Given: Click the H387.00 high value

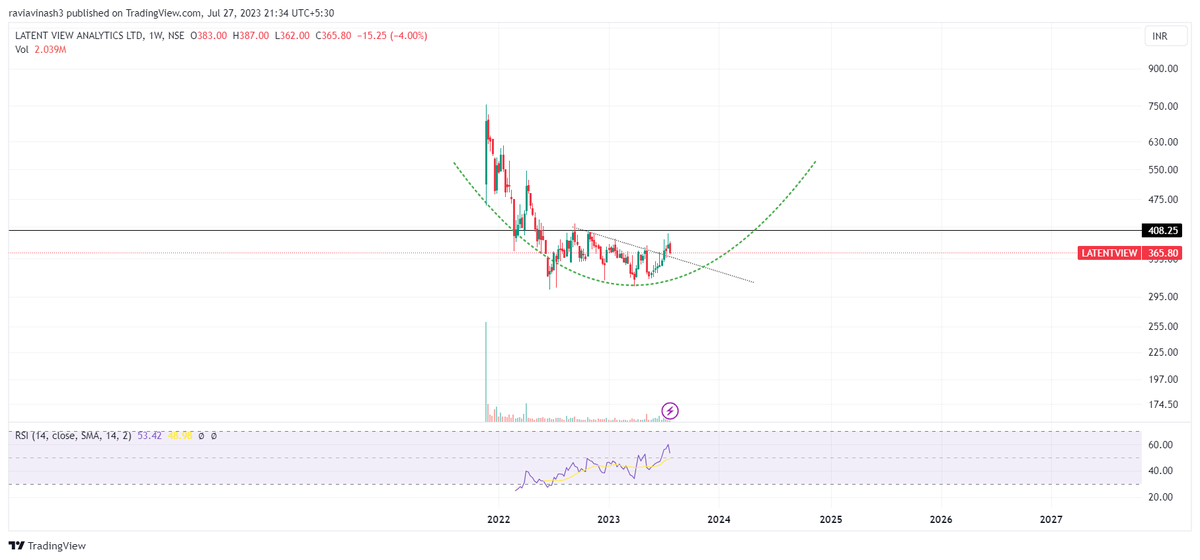Looking at the screenshot, I should tap(251, 35).
